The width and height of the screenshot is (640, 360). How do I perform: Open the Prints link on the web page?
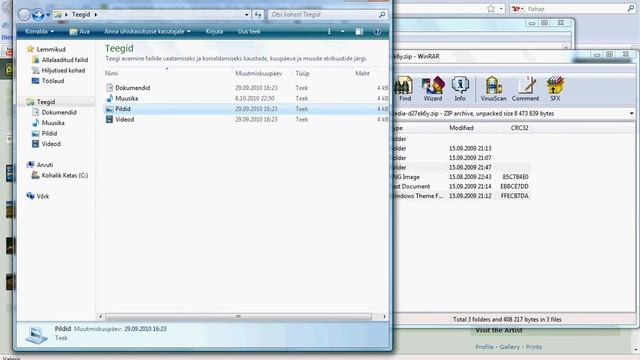click(x=534, y=347)
